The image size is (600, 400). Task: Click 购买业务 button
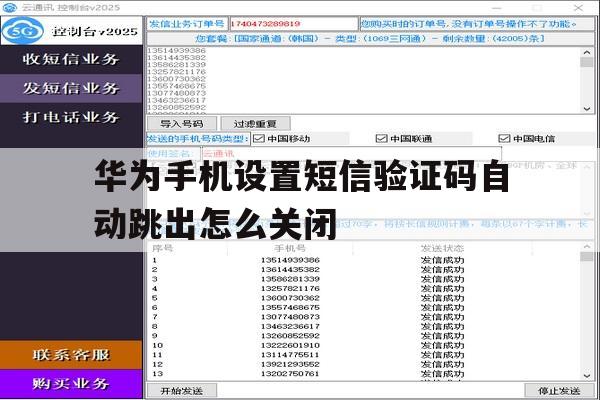(71, 384)
